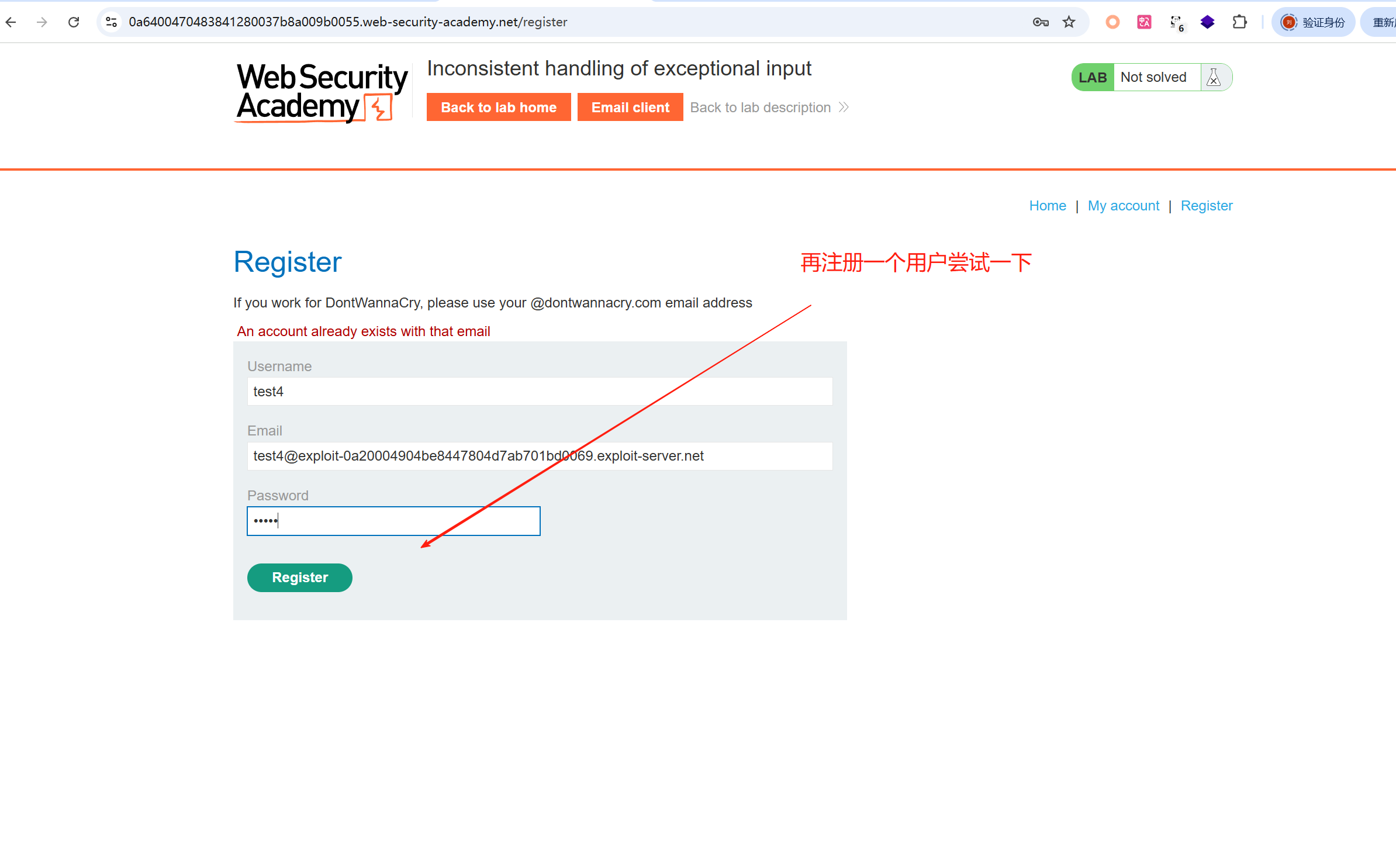Focus the Username field containing test4
This screenshot has height=868, width=1396.
coord(540,392)
